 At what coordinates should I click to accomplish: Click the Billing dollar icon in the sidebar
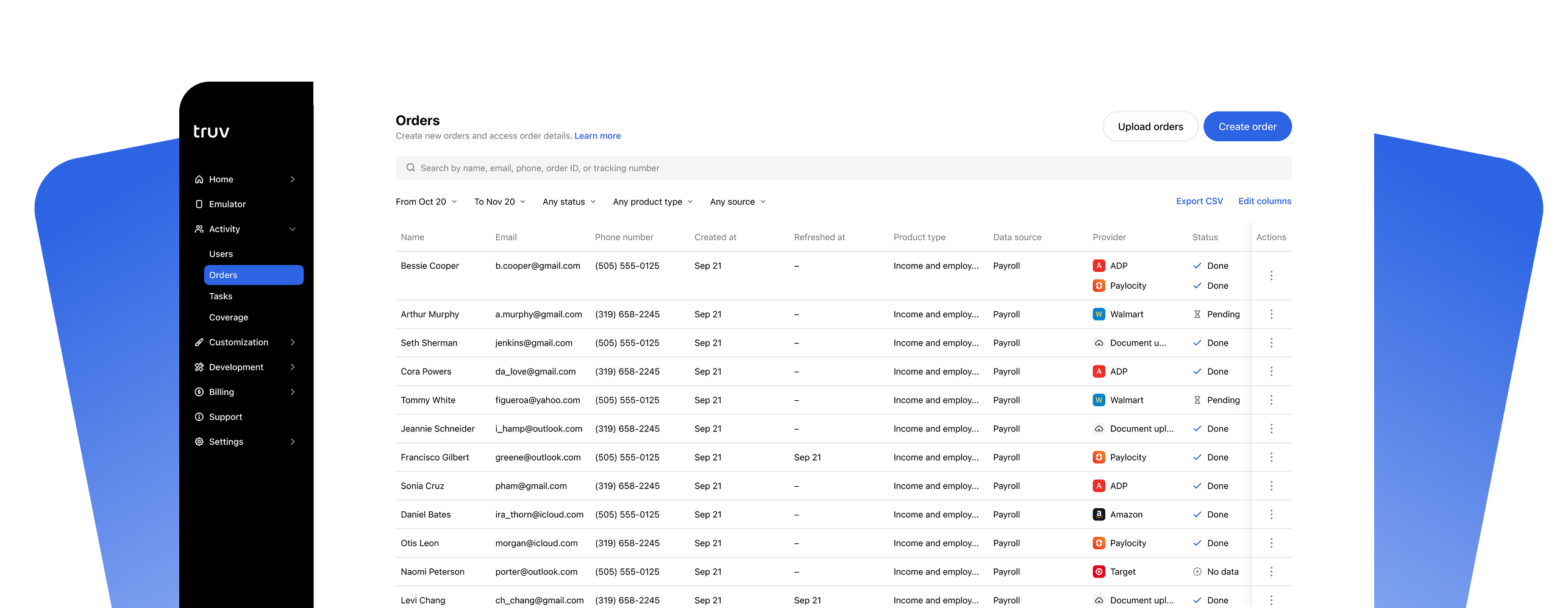[199, 392]
